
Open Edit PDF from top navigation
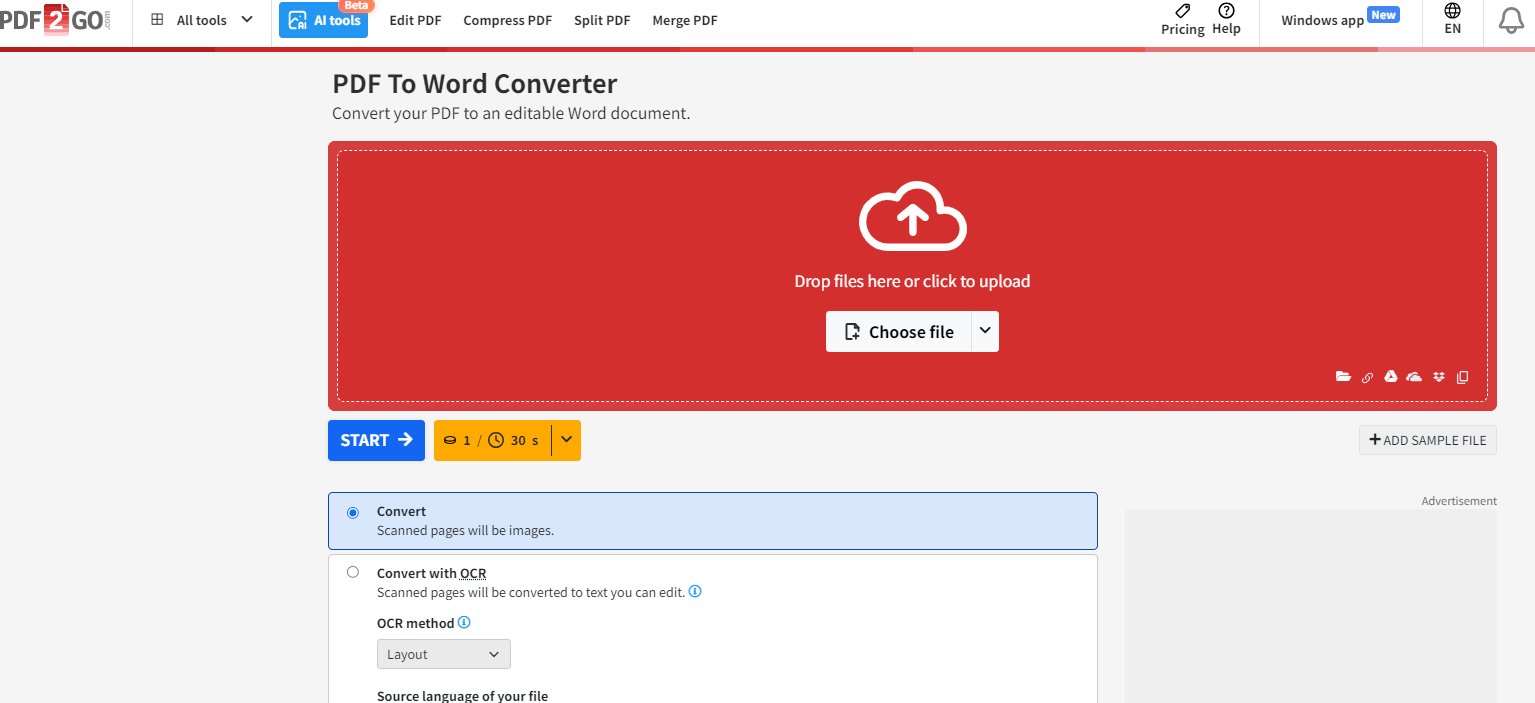coord(415,20)
